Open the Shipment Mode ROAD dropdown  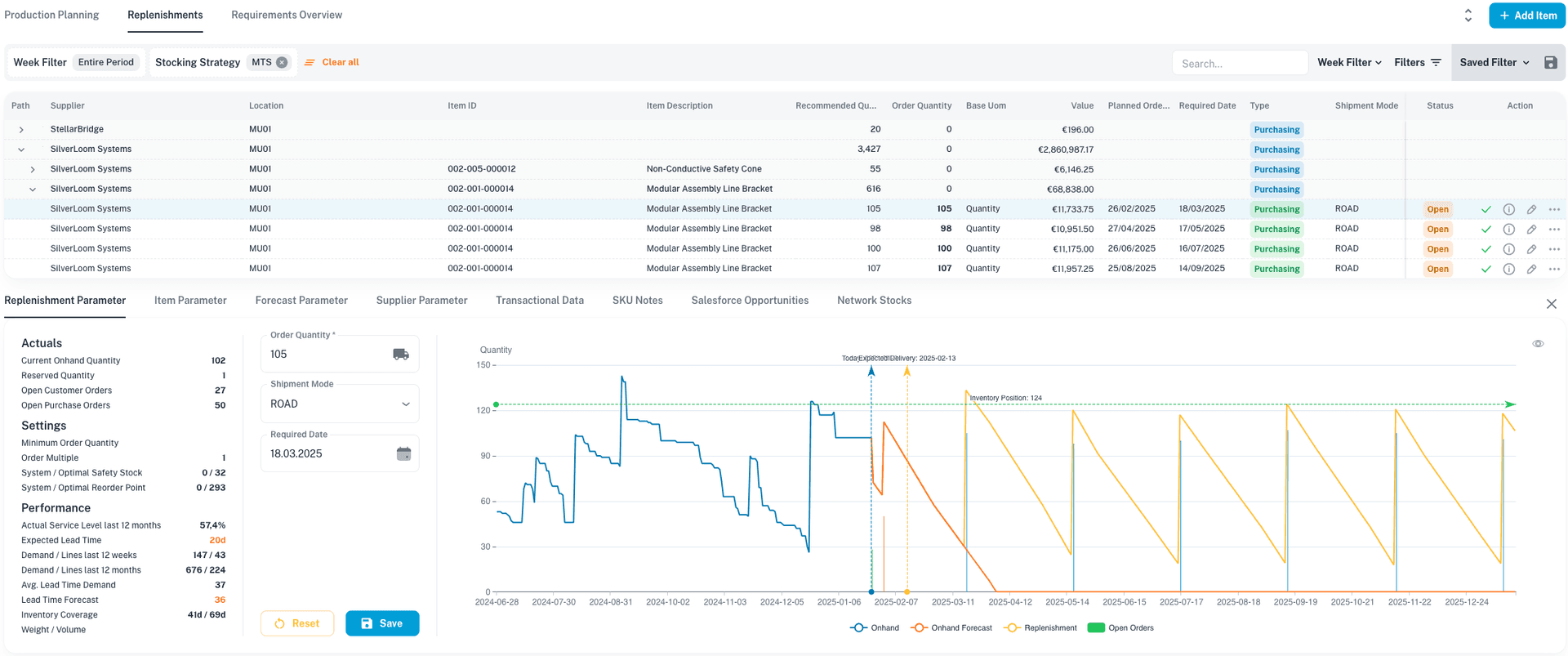[x=340, y=404]
